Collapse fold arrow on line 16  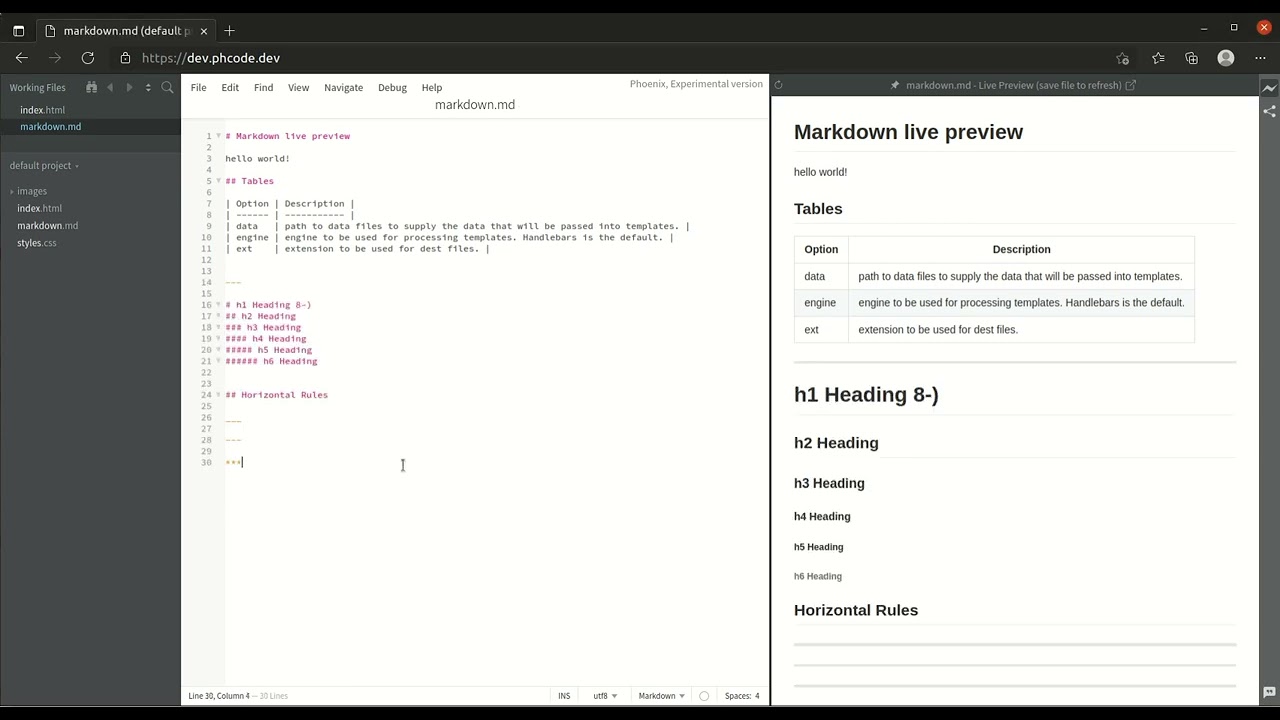tap(218, 305)
